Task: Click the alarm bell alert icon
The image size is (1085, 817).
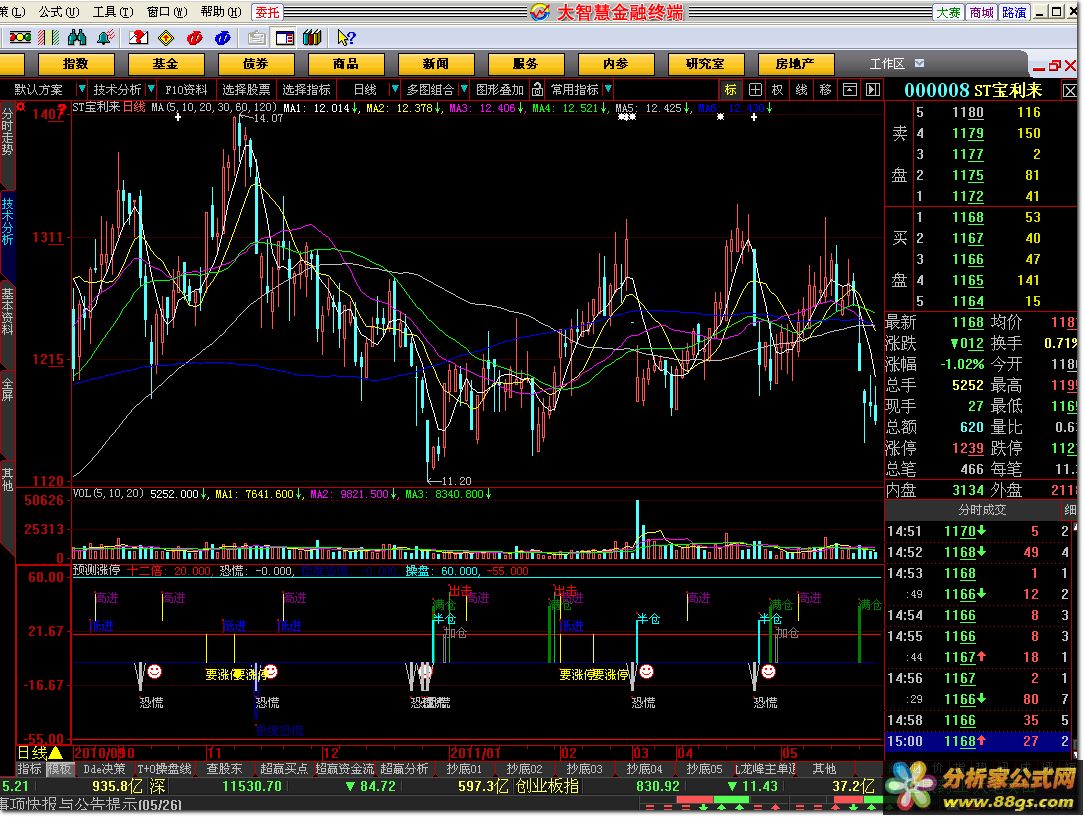Action: click(x=105, y=38)
